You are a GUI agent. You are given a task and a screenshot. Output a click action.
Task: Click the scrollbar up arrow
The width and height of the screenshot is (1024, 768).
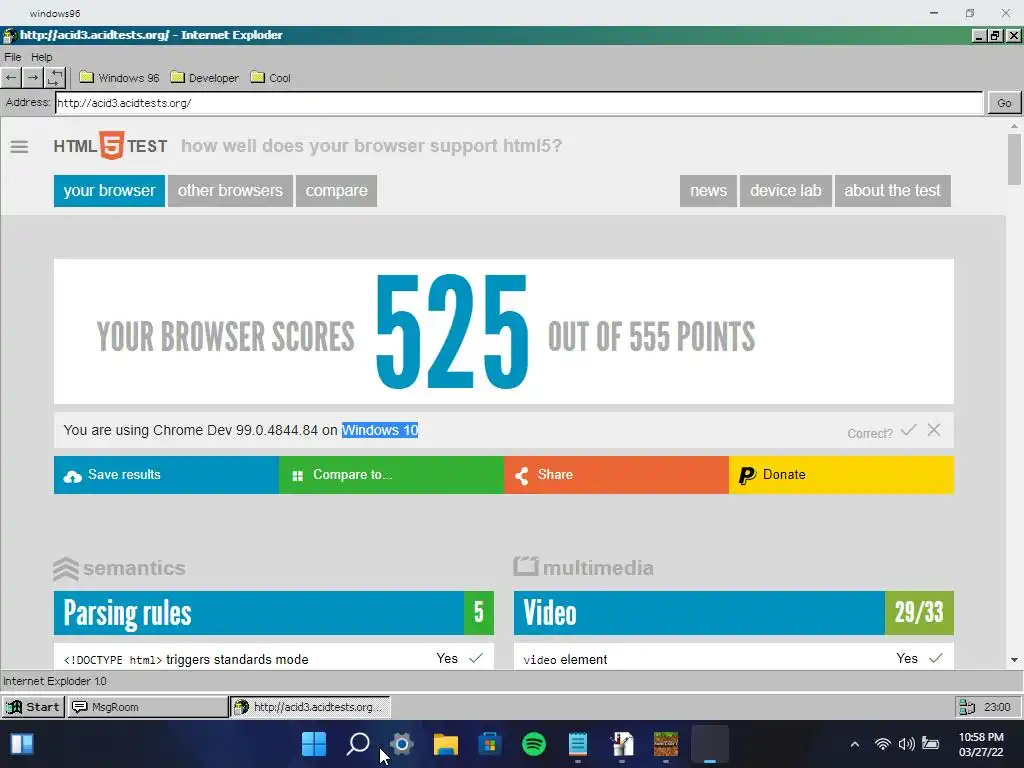coord(1014,125)
